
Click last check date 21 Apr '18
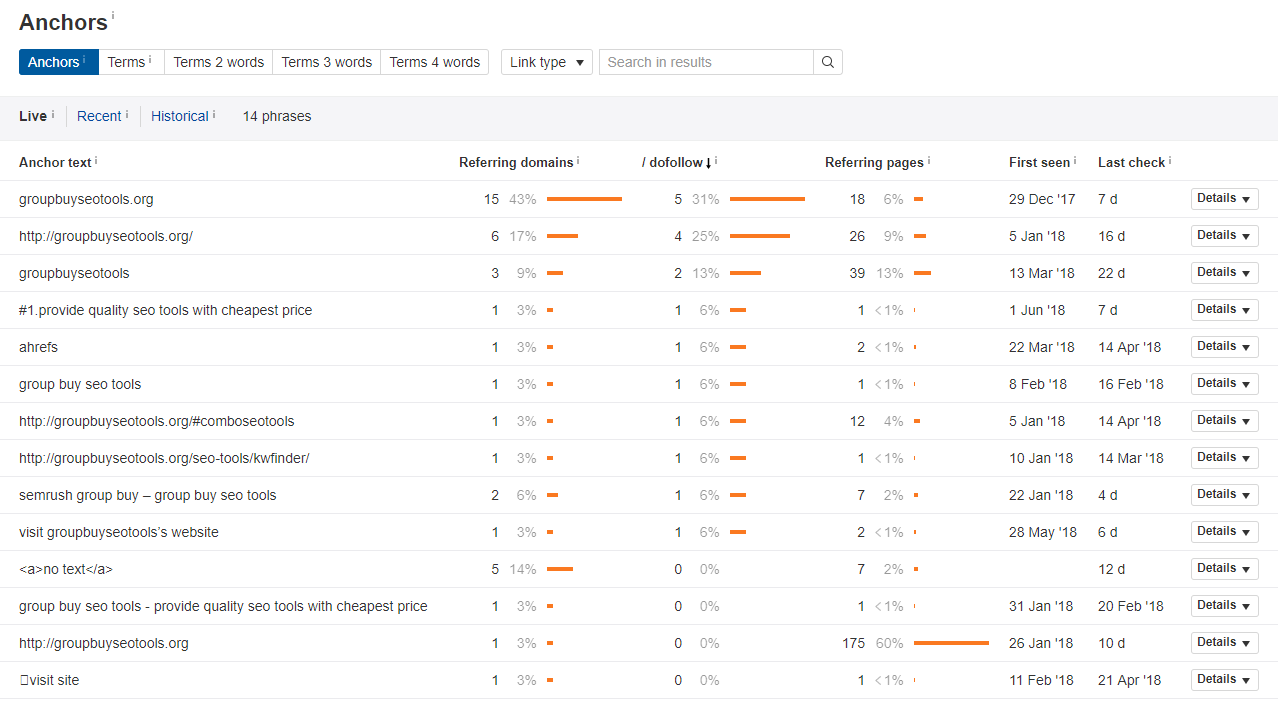(x=1129, y=680)
